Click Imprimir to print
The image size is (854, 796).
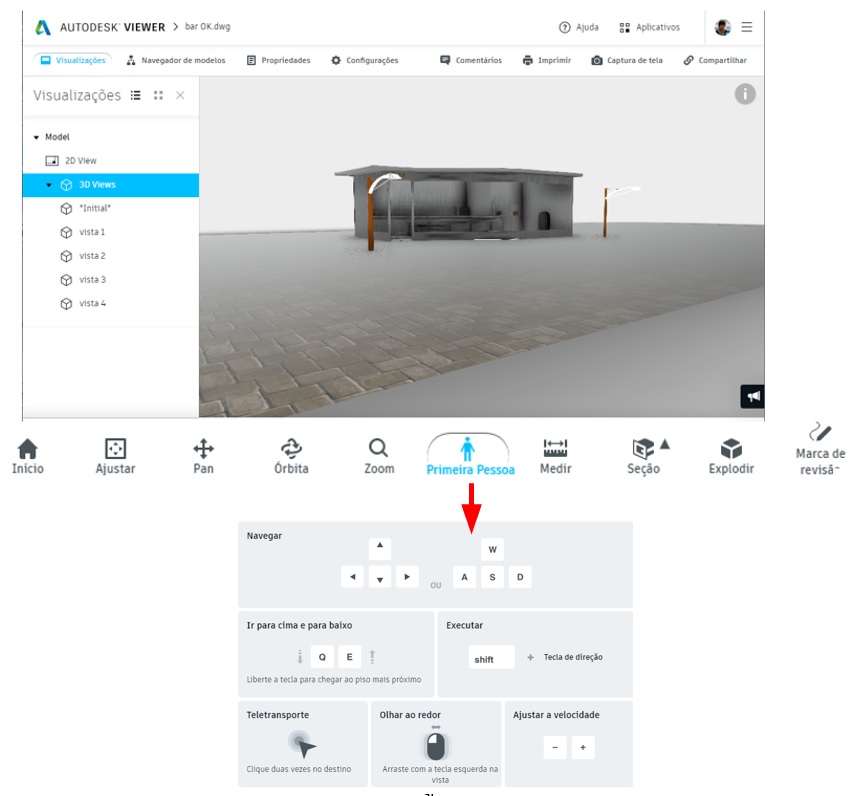[x=547, y=60]
